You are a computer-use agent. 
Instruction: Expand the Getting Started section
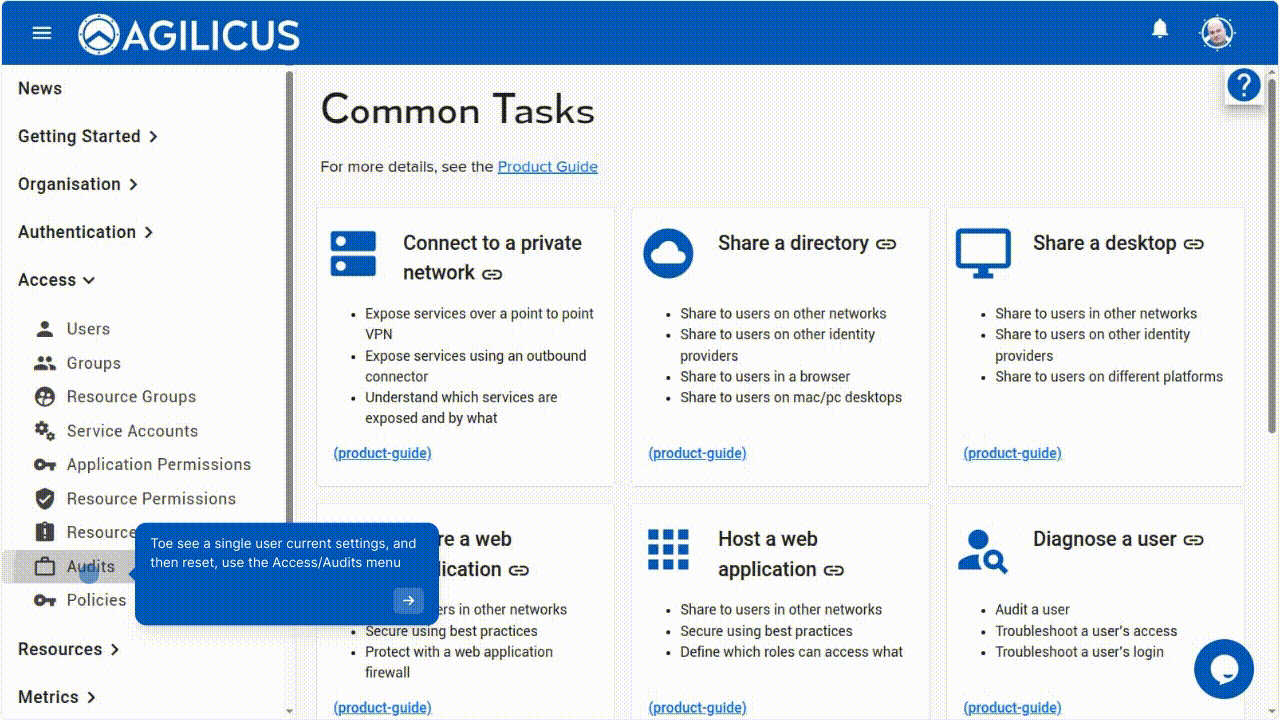pos(88,136)
